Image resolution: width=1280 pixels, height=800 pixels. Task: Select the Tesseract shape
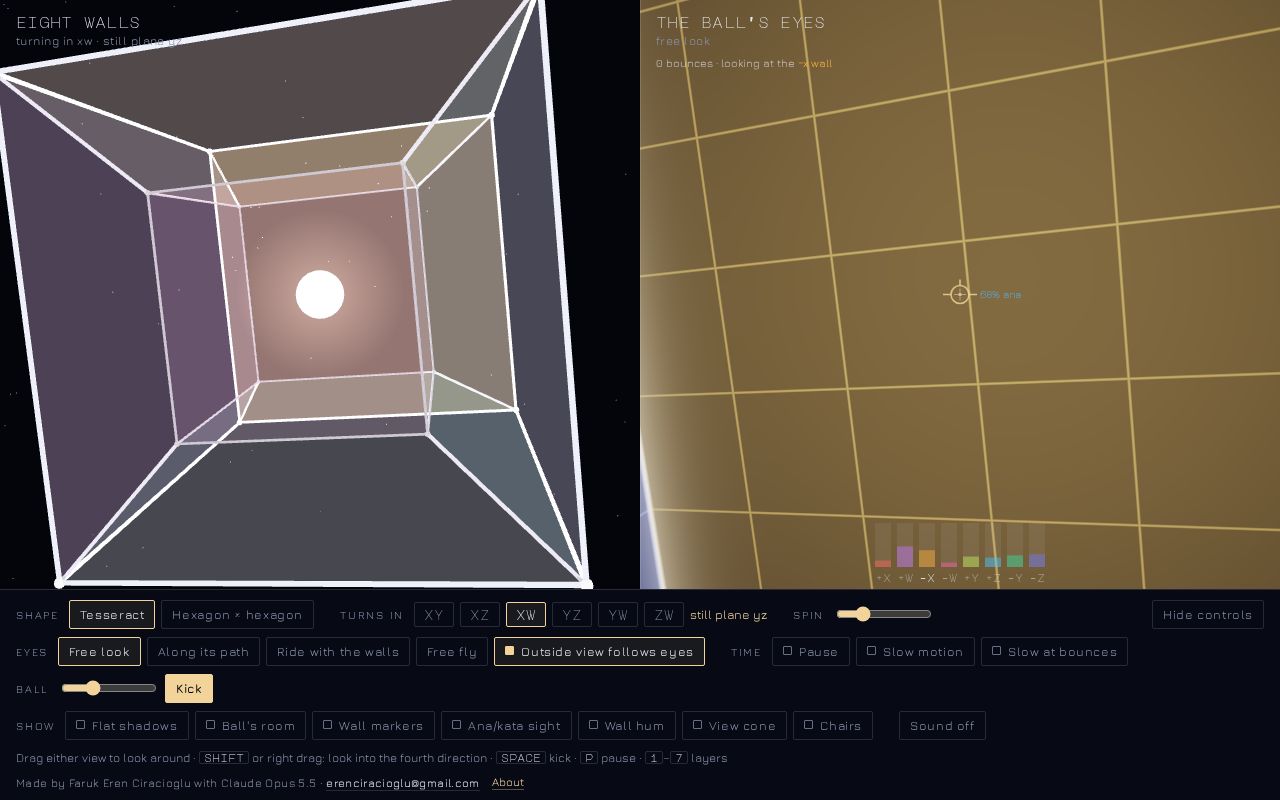click(x=112, y=614)
